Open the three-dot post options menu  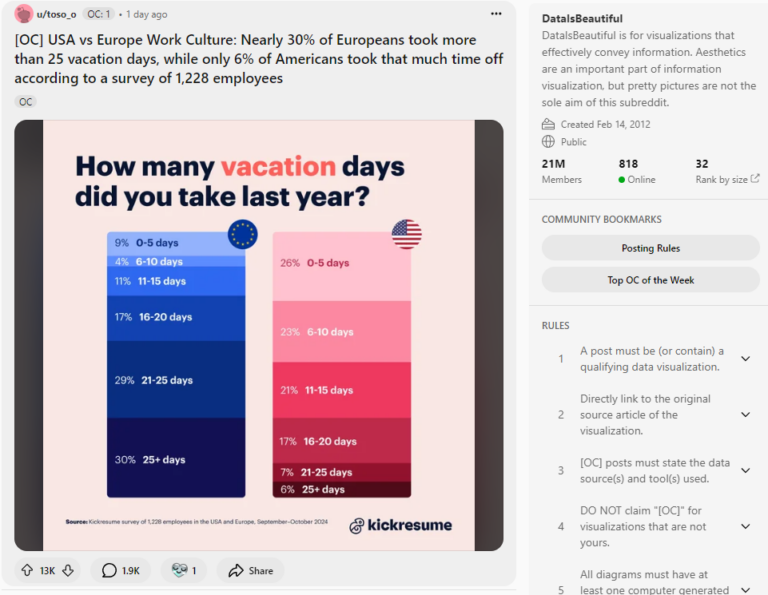(496, 14)
